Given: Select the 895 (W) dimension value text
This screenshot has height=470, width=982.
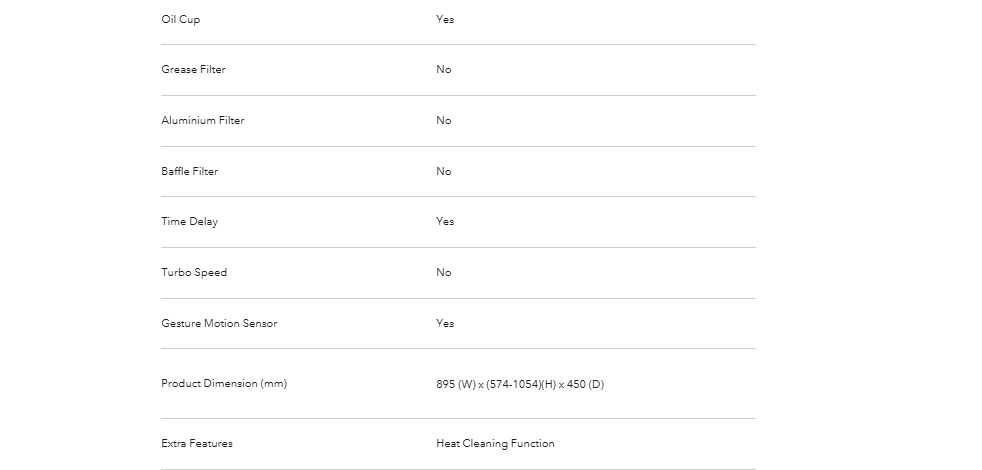Looking at the screenshot, I should click(x=456, y=384).
